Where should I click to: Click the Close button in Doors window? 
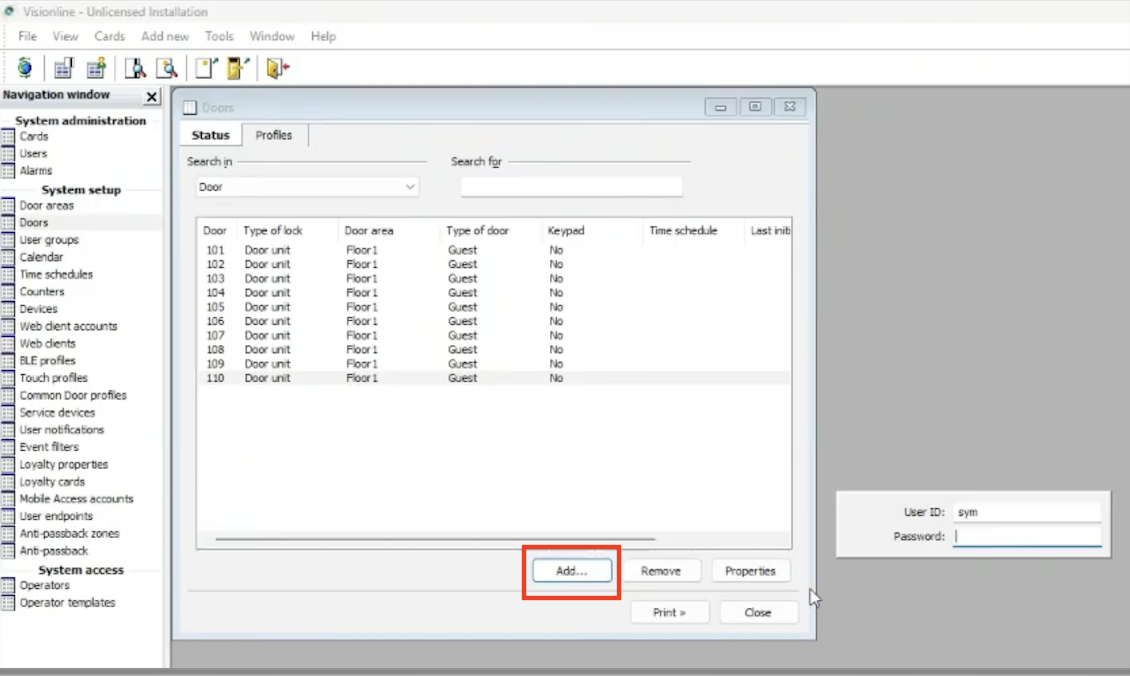tap(758, 613)
